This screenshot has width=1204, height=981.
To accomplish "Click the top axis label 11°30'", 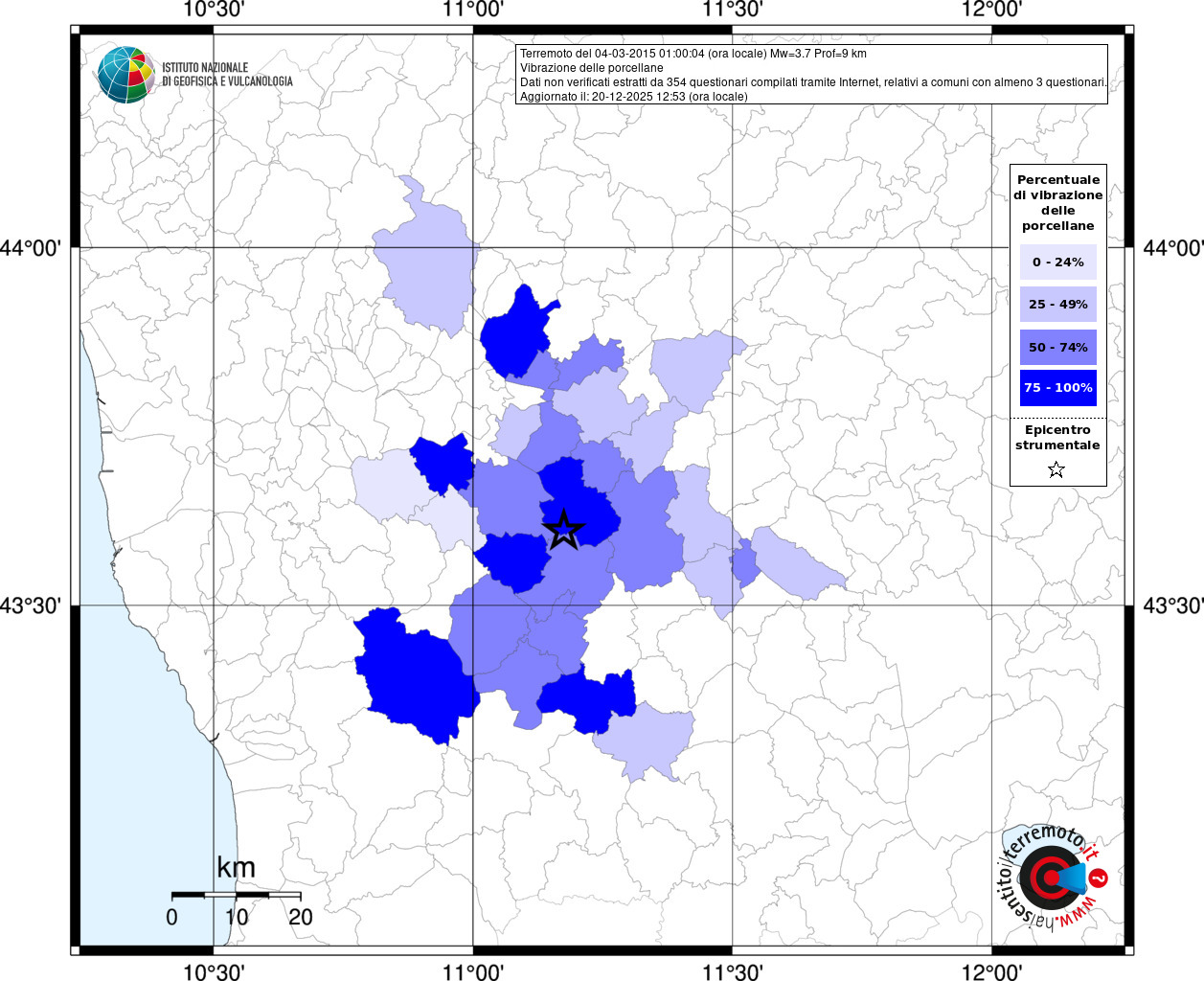I will 733,10.
